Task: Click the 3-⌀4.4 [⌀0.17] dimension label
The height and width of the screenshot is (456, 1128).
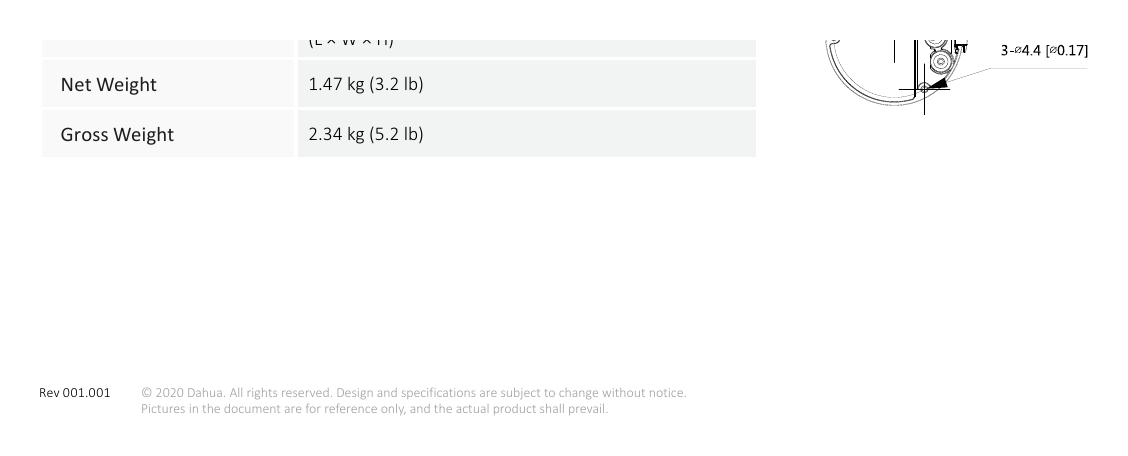Action: pos(1044,50)
